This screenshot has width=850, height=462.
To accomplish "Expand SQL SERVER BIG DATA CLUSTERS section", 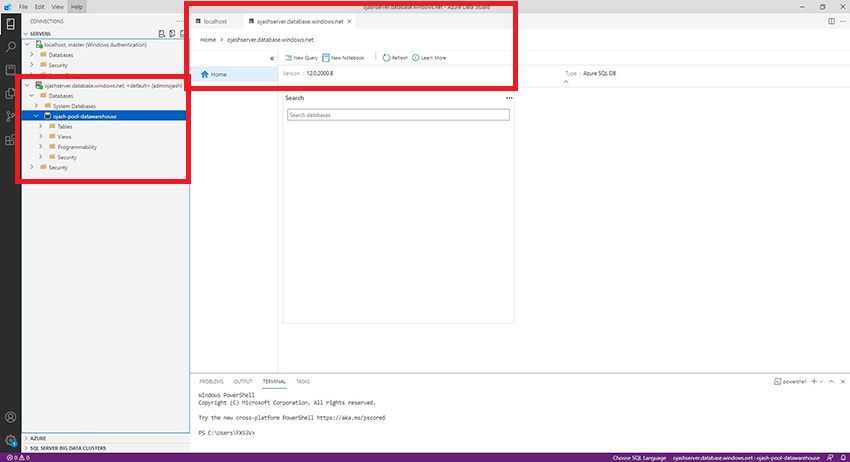I will [x=25, y=448].
